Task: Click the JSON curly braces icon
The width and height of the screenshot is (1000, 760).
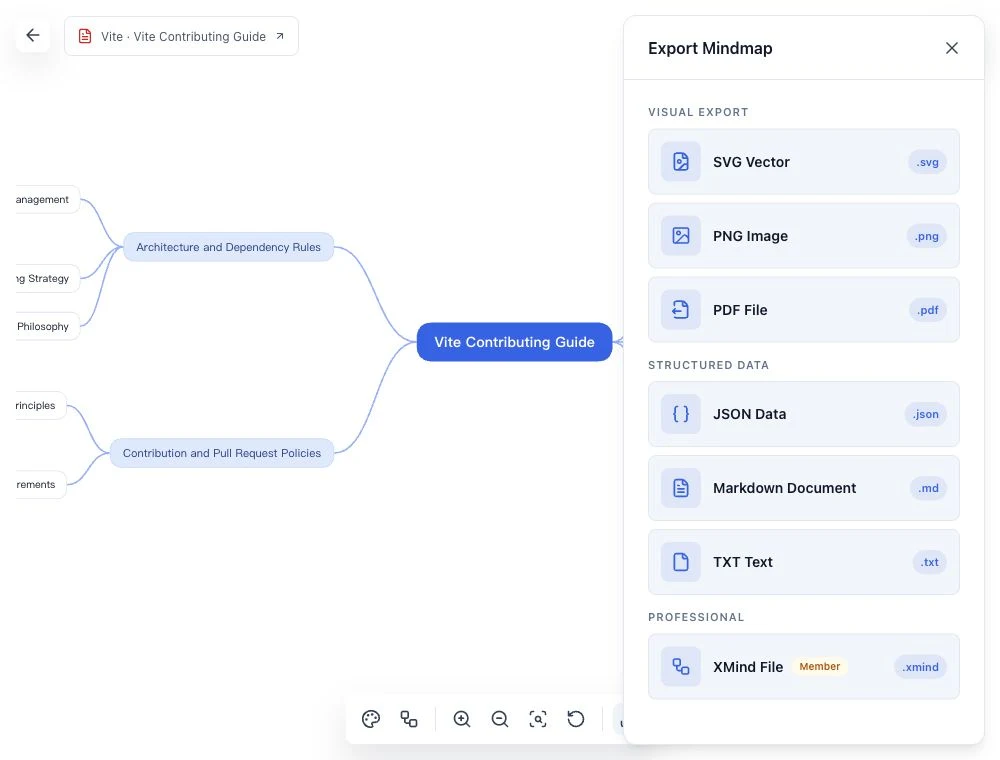Action: [x=680, y=414]
